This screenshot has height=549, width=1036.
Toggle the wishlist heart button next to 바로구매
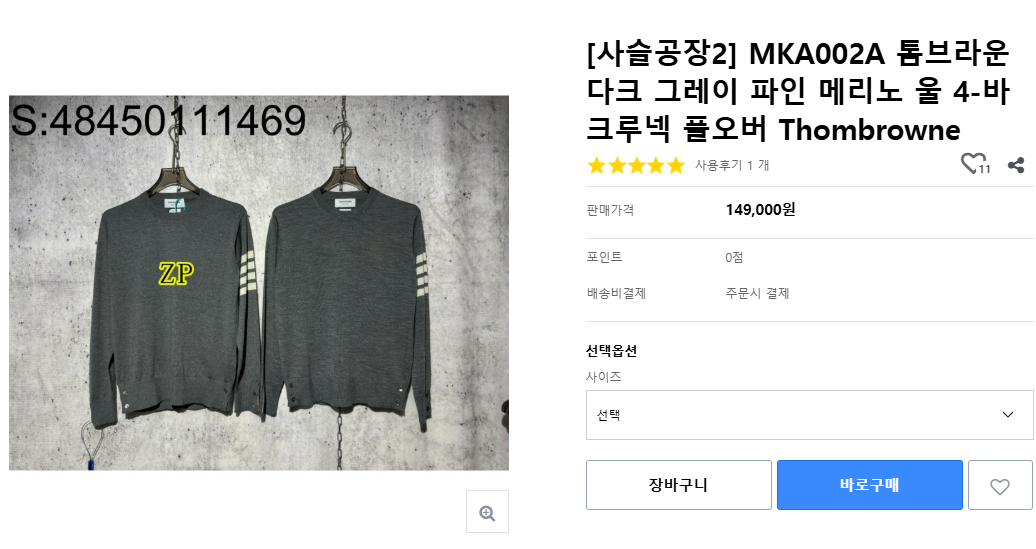coord(999,486)
